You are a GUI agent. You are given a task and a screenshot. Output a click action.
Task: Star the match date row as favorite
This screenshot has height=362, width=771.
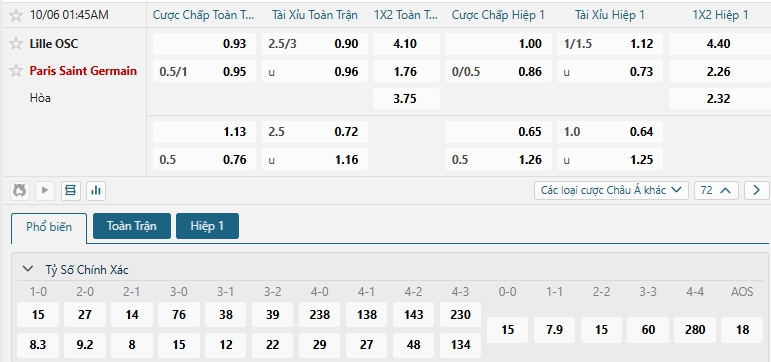pyautogui.click(x=16, y=15)
